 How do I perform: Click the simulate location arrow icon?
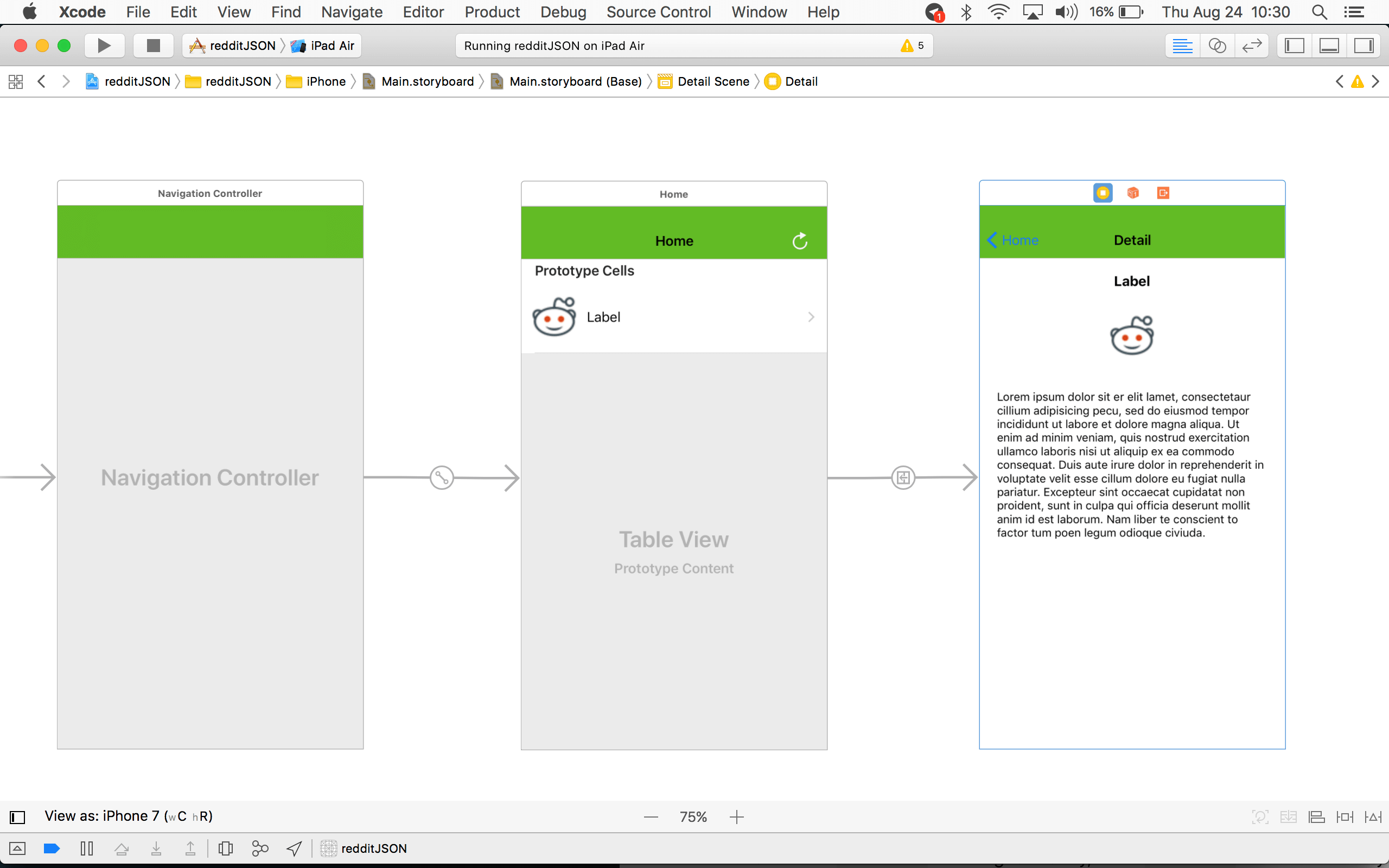tap(295, 848)
